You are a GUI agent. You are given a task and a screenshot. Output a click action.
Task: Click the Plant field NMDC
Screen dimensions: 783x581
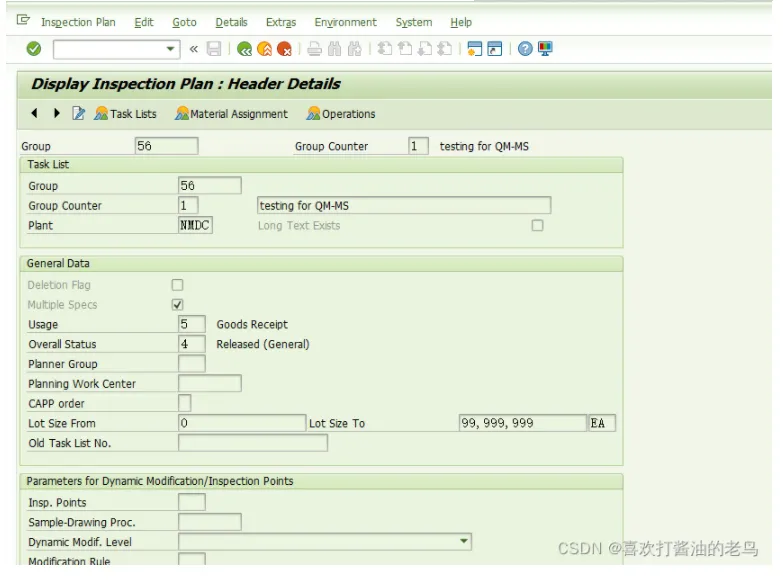[x=195, y=225]
